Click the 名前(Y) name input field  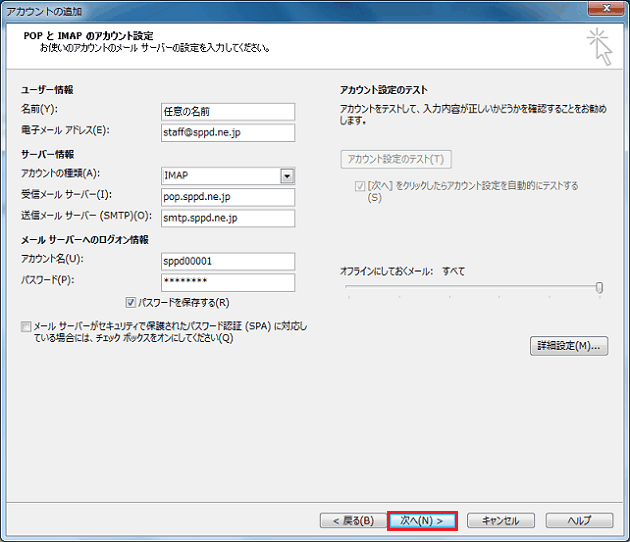point(227,111)
